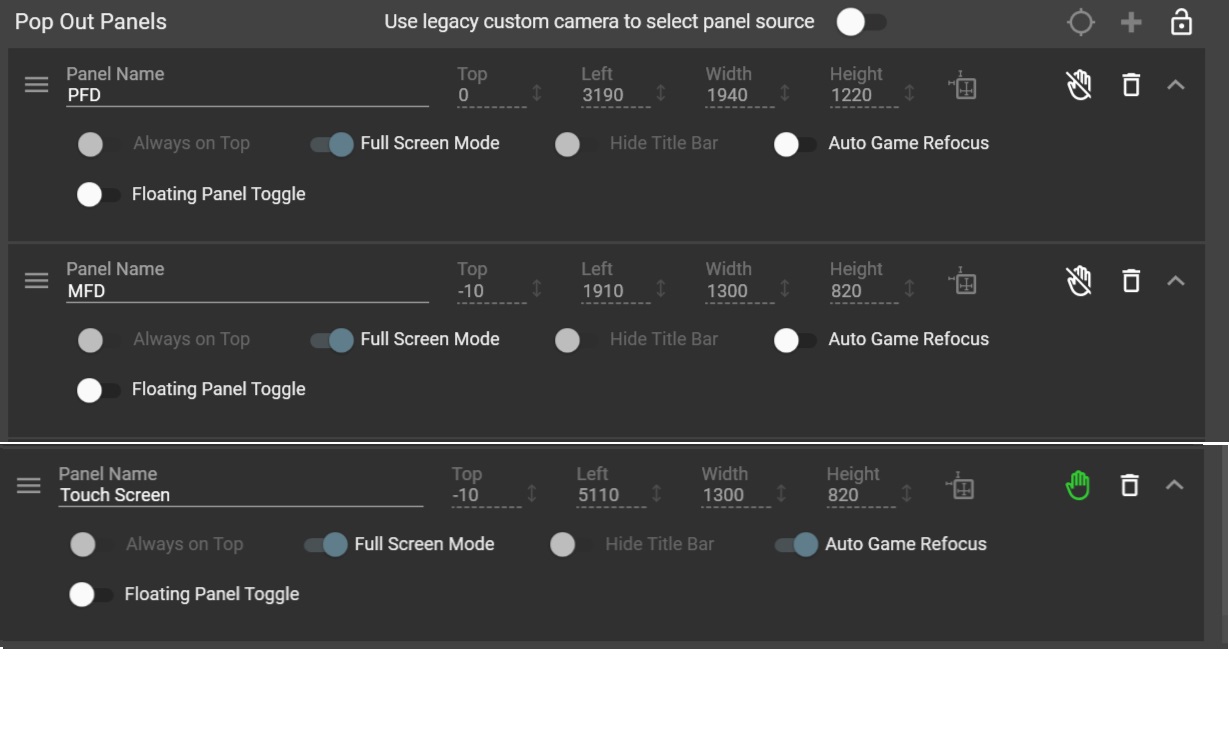1229x751 pixels.
Task: Add a new panel with the plus icon
Action: [1129, 21]
